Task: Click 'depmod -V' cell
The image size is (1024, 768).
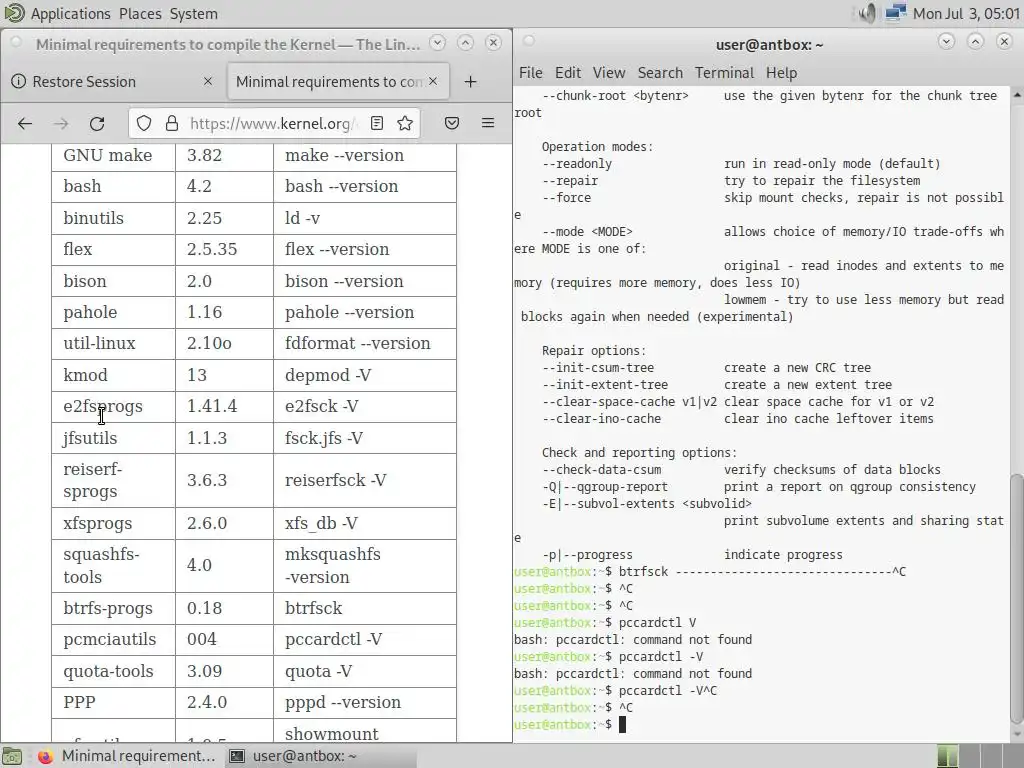Action: (x=364, y=375)
